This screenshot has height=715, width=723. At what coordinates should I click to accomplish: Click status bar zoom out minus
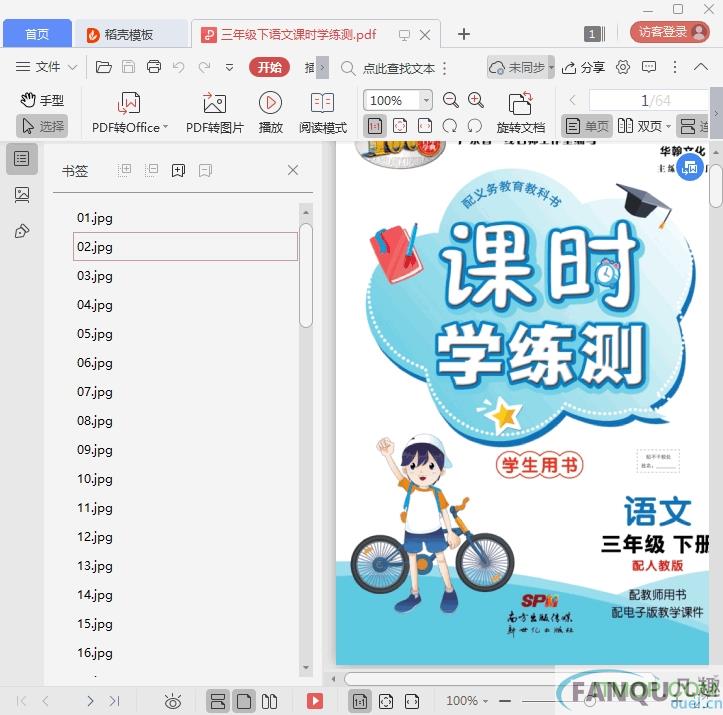505,701
